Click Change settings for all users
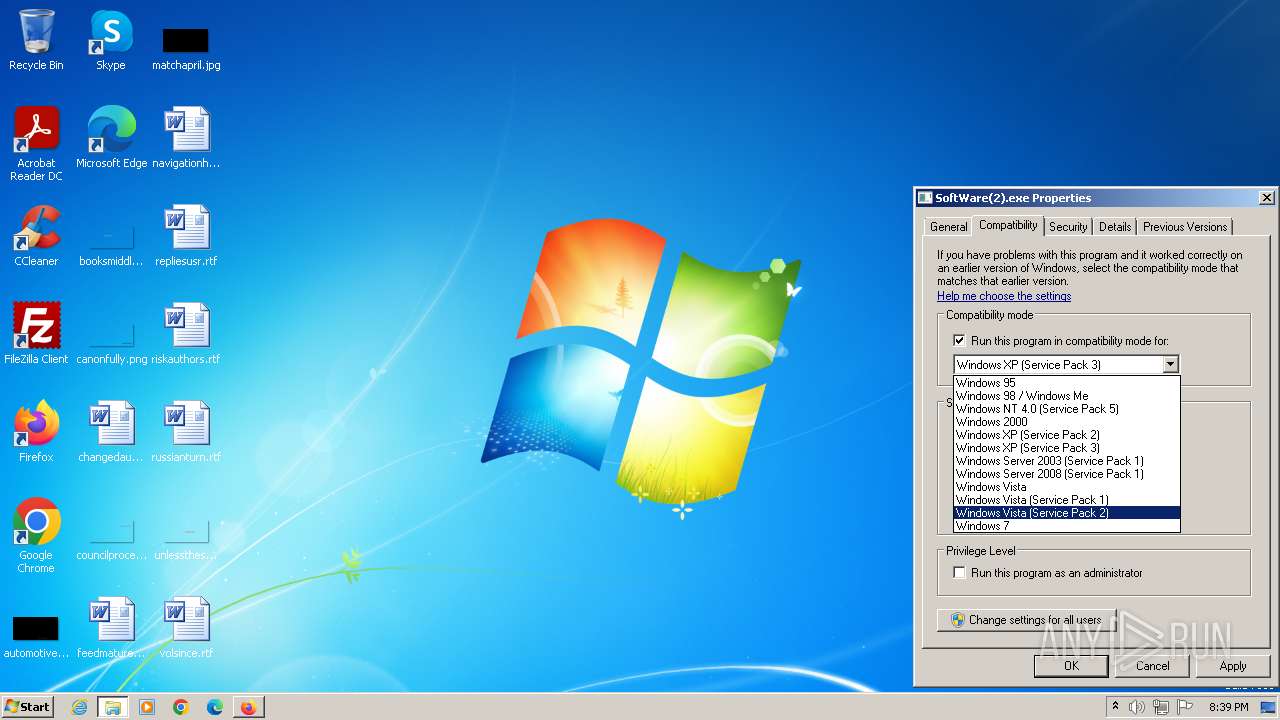 coord(1026,620)
